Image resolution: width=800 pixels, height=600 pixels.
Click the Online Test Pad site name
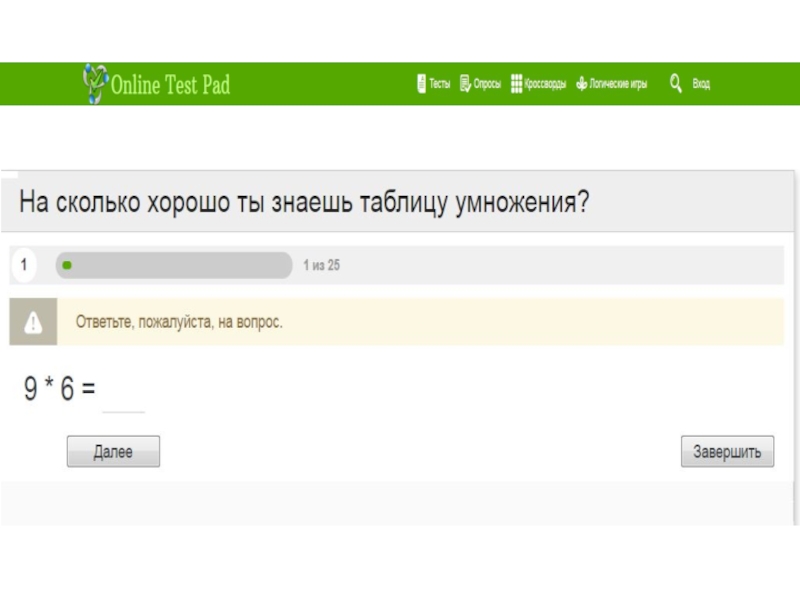(x=170, y=84)
